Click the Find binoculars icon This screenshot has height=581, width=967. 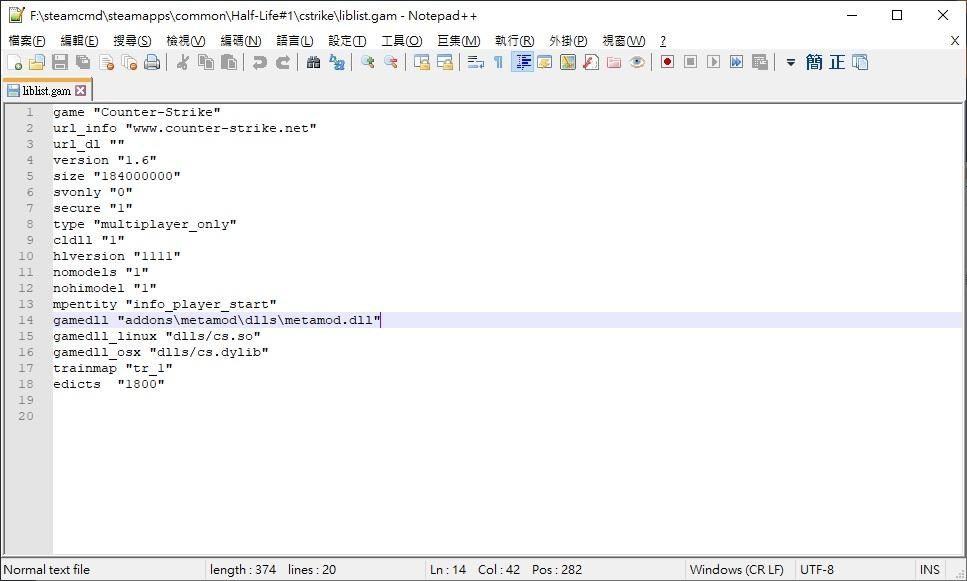[313, 62]
